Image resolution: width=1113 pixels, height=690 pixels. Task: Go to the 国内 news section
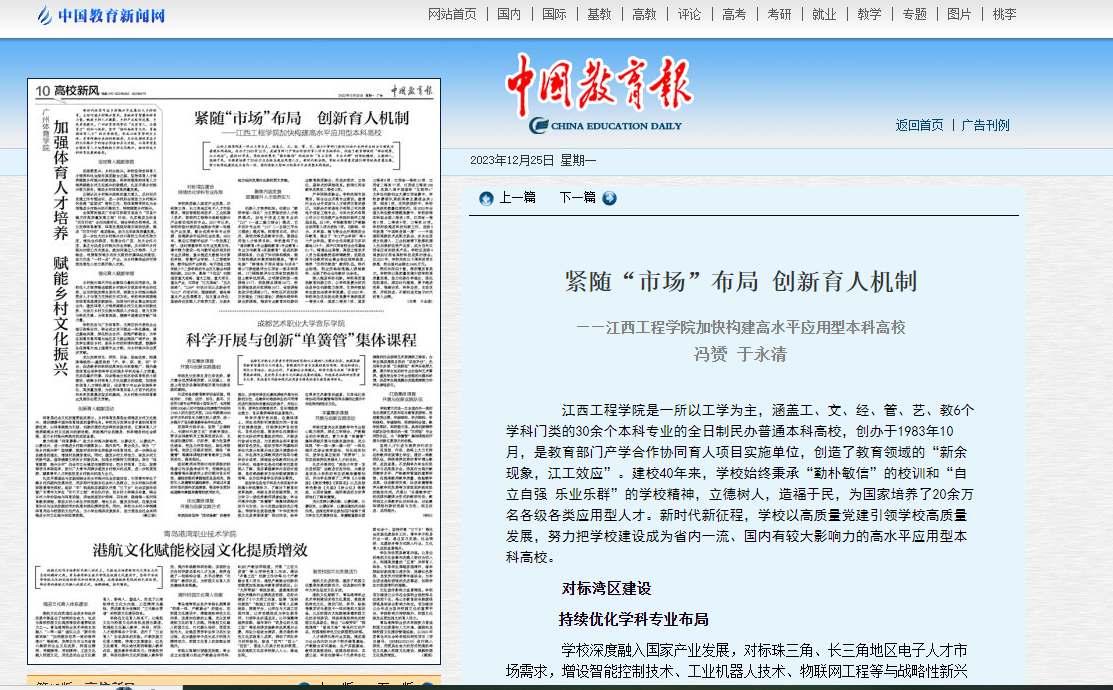(x=509, y=14)
